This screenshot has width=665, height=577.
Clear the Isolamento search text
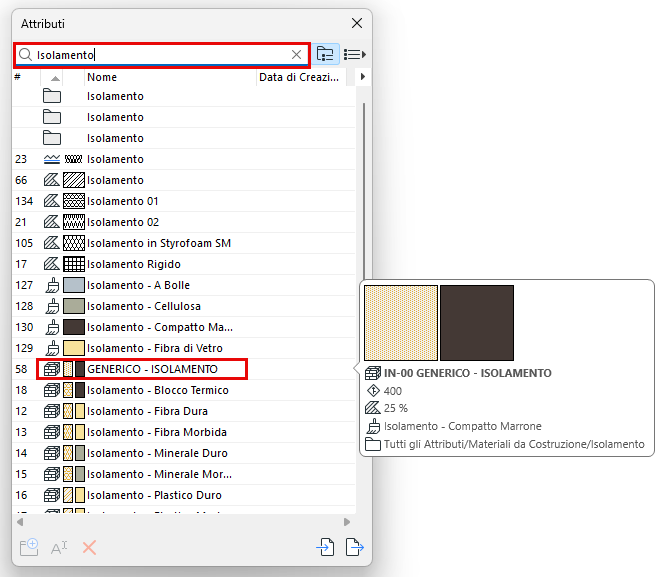(296, 54)
